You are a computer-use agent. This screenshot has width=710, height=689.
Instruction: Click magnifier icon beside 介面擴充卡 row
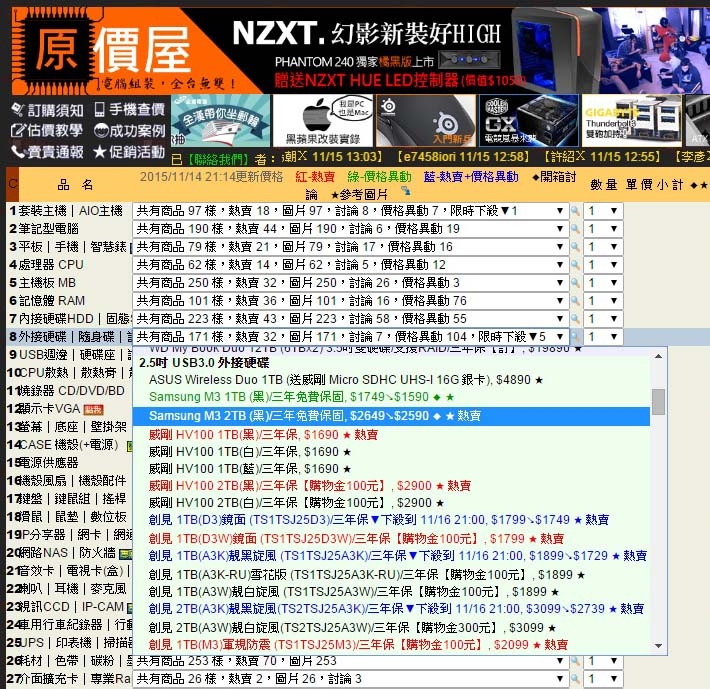(x=575, y=679)
